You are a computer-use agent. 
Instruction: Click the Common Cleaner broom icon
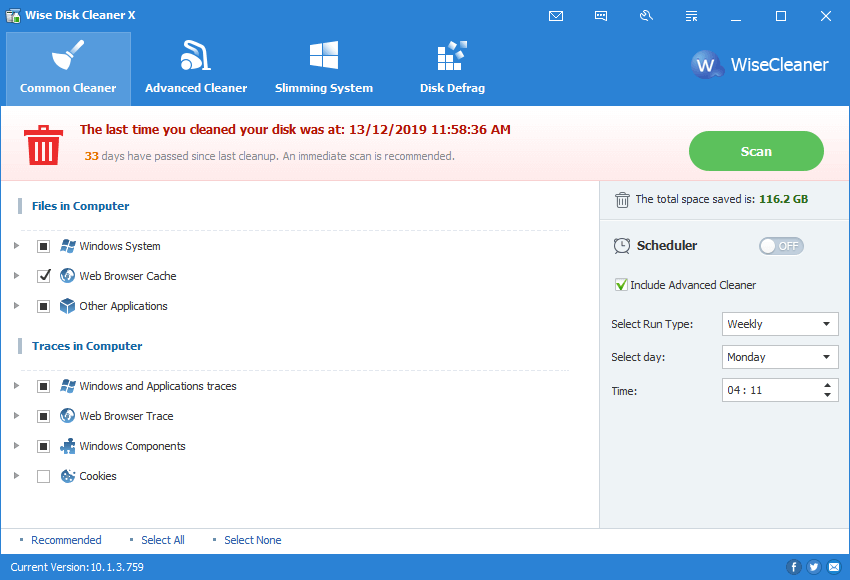click(68, 55)
